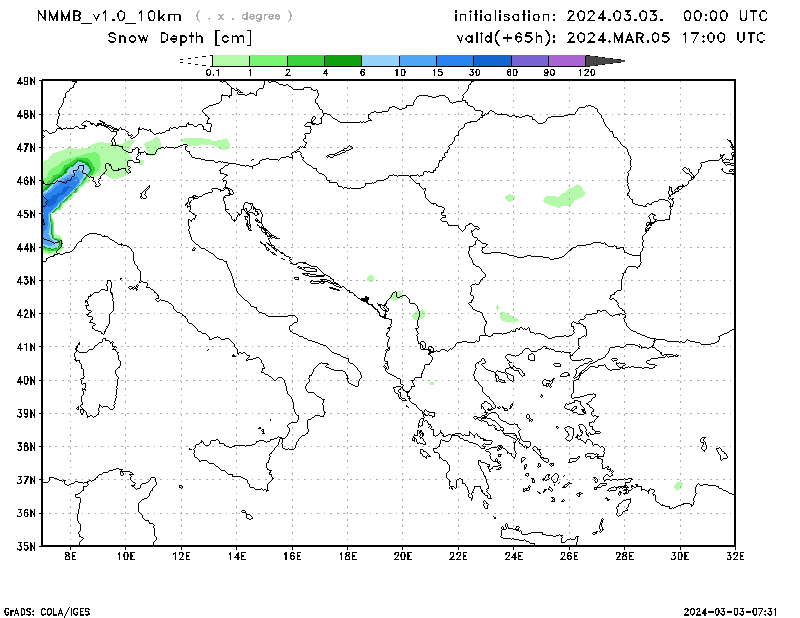Click the 32E longitude axis label
Viewport: 800px width, 618px height.
(x=734, y=557)
